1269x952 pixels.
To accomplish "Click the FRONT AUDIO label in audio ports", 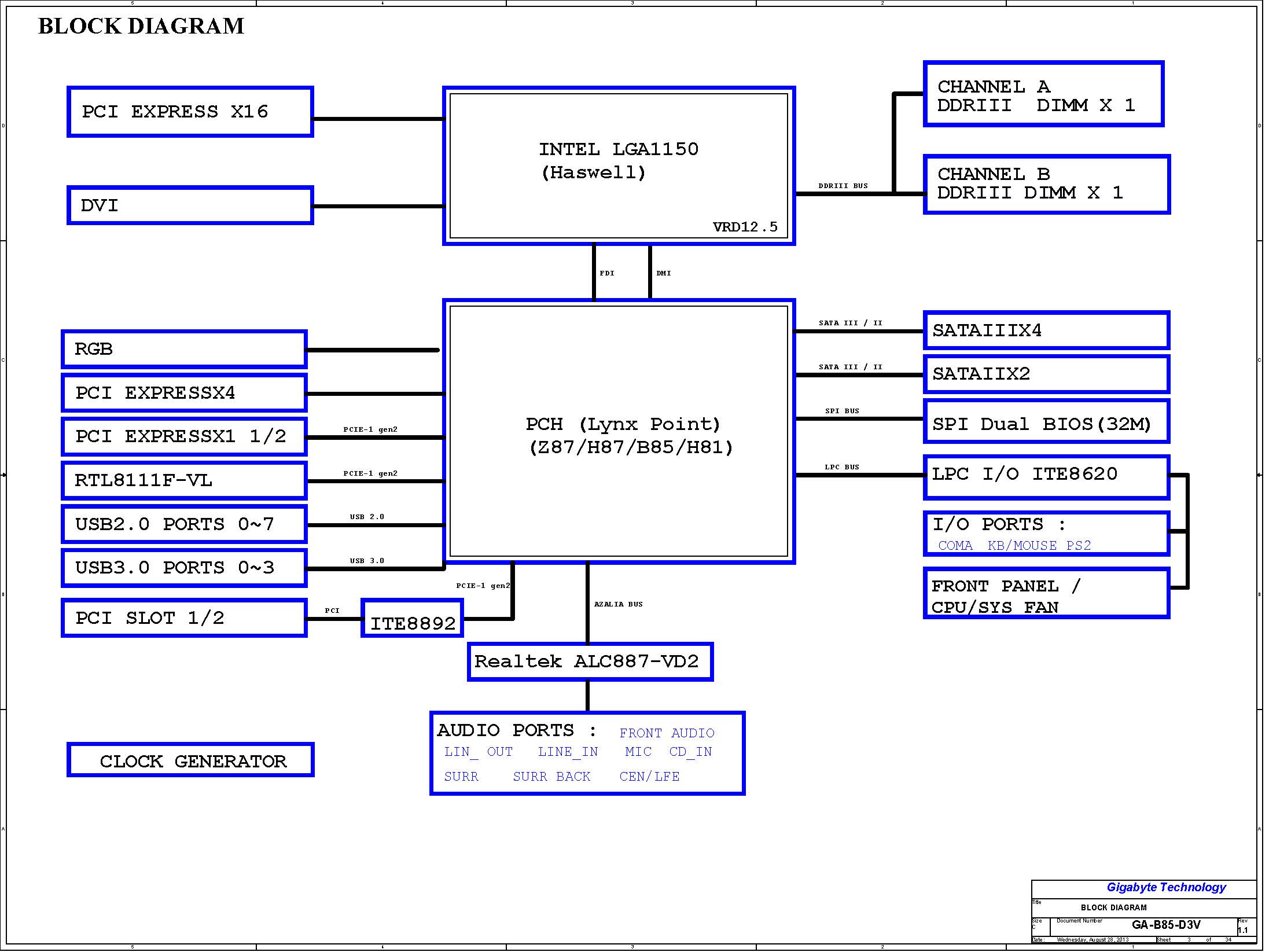I will coord(667,733).
